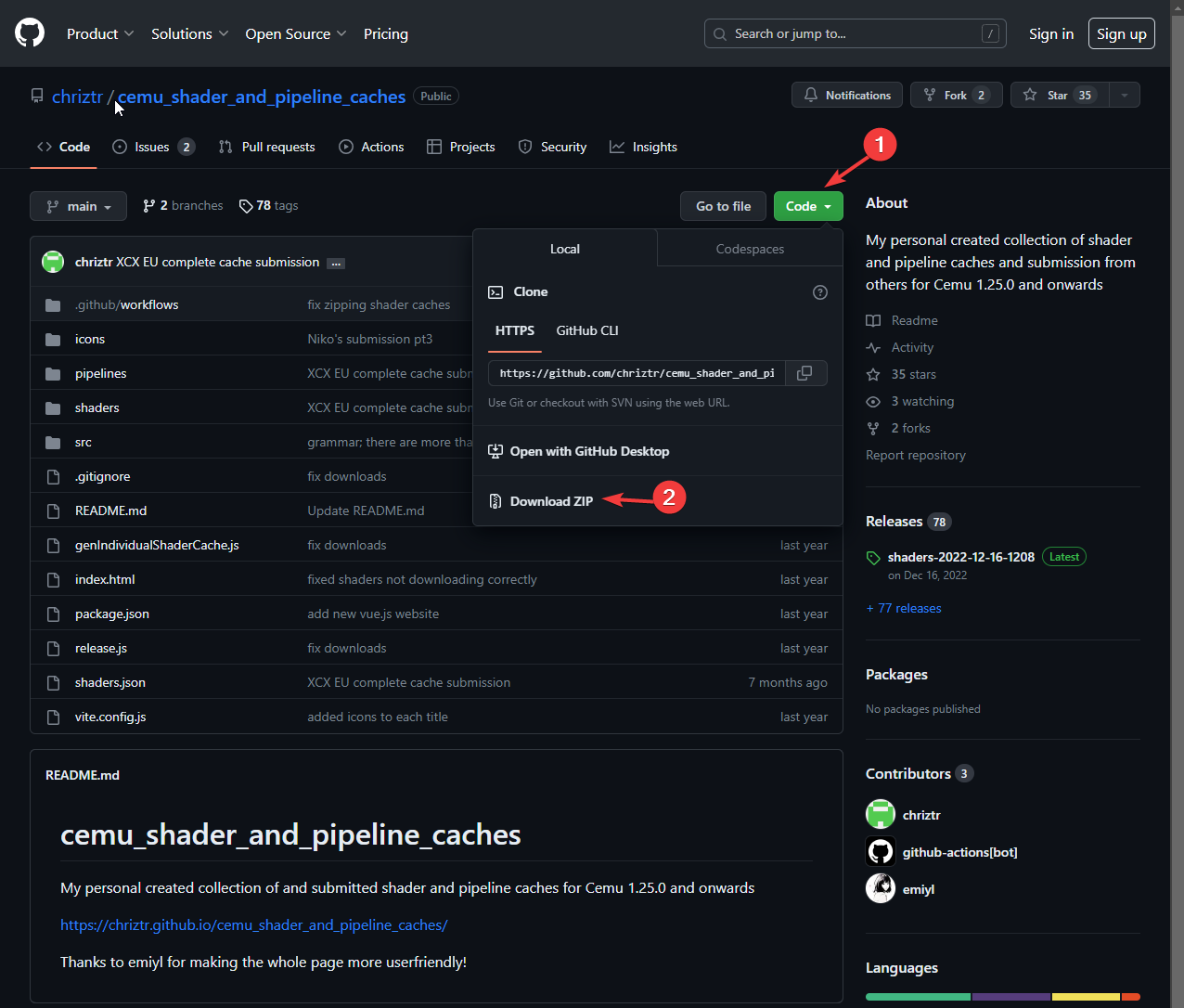Image resolution: width=1184 pixels, height=1008 pixels.
Task: Switch to Codespaces tab in Code popup
Action: 750,249
